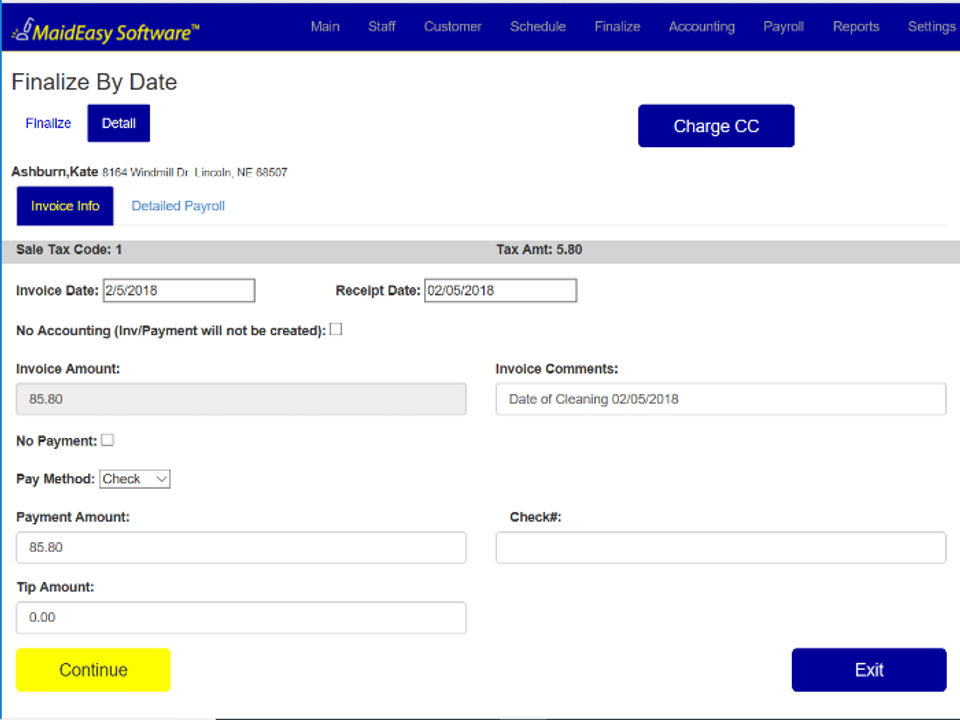
Task: Open the Settings menu
Action: [932, 26]
